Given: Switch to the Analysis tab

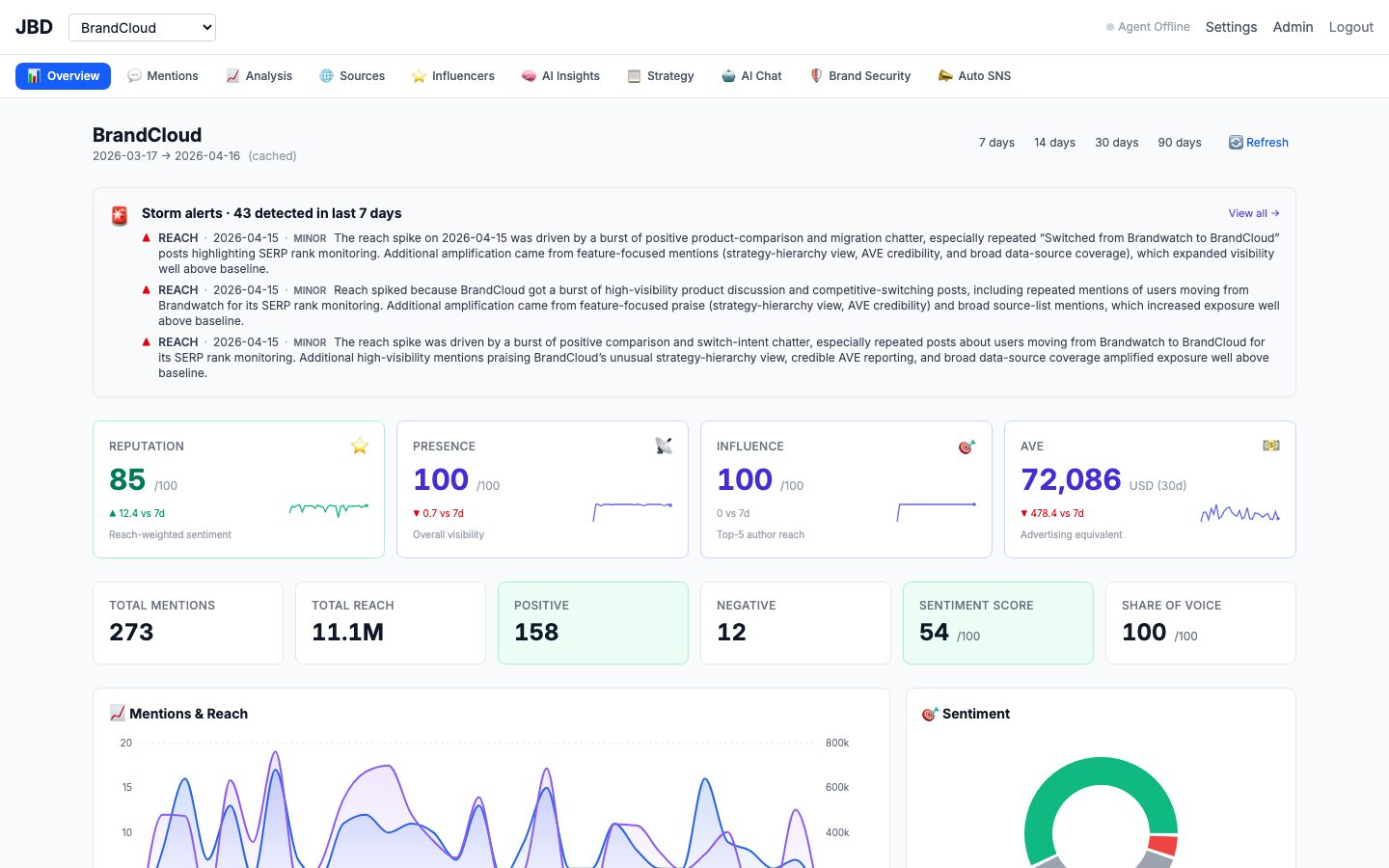Looking at the screenshot, I should click(259, 76).
